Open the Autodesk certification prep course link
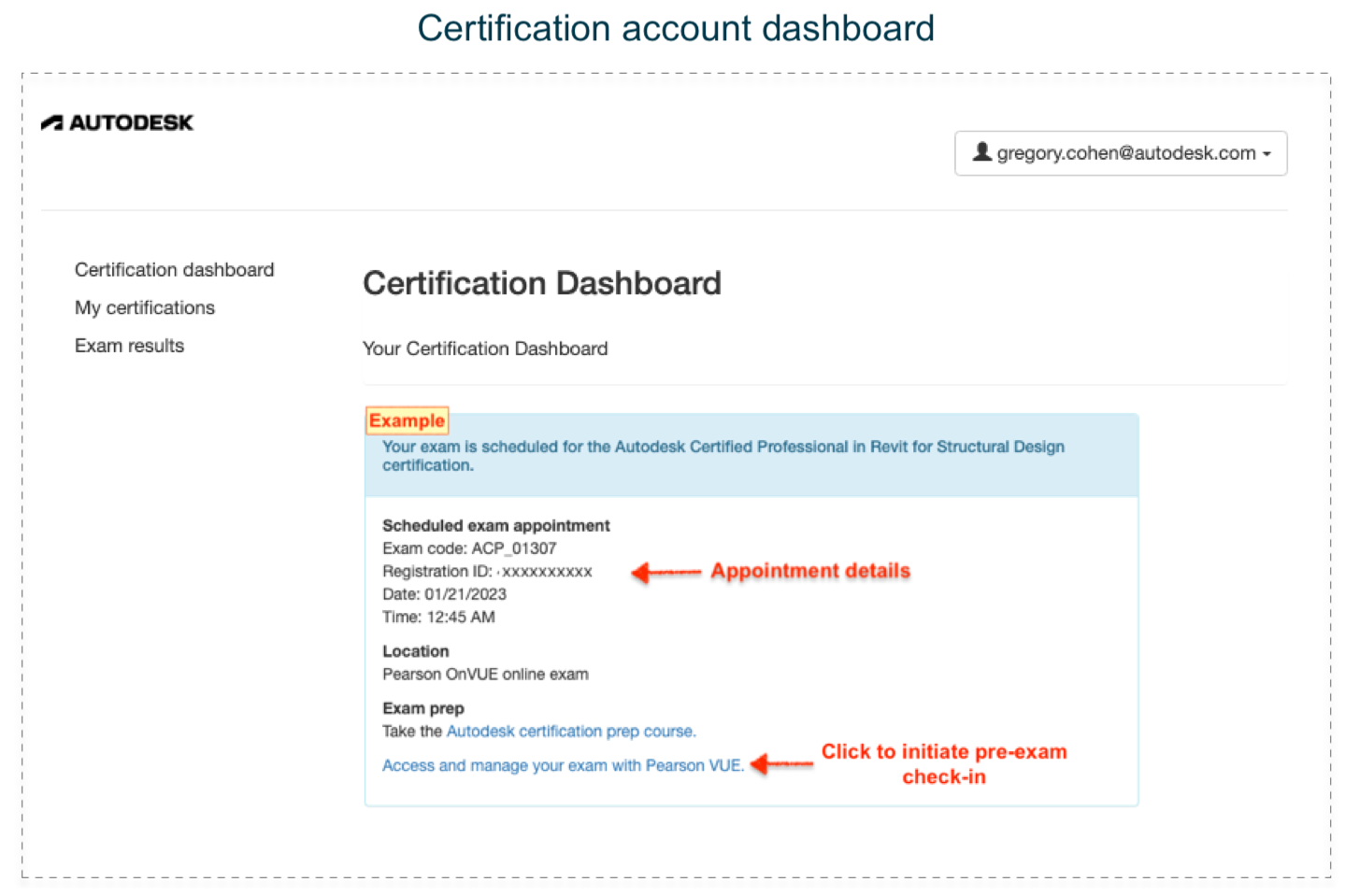The width and height of the screenshot is (1345, 896). (x=570, y=732)
